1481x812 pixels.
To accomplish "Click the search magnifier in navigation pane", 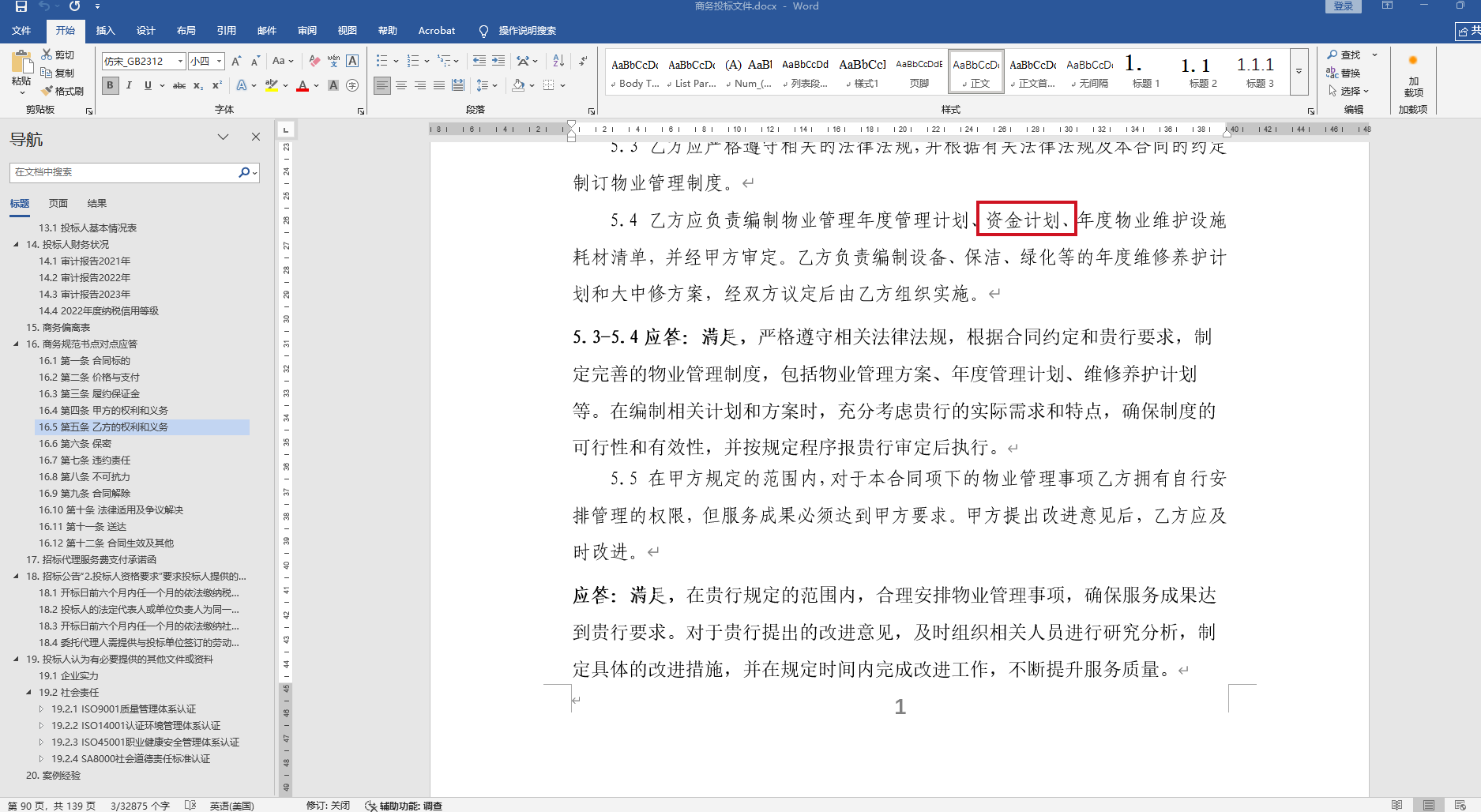I will click(244, 172).
